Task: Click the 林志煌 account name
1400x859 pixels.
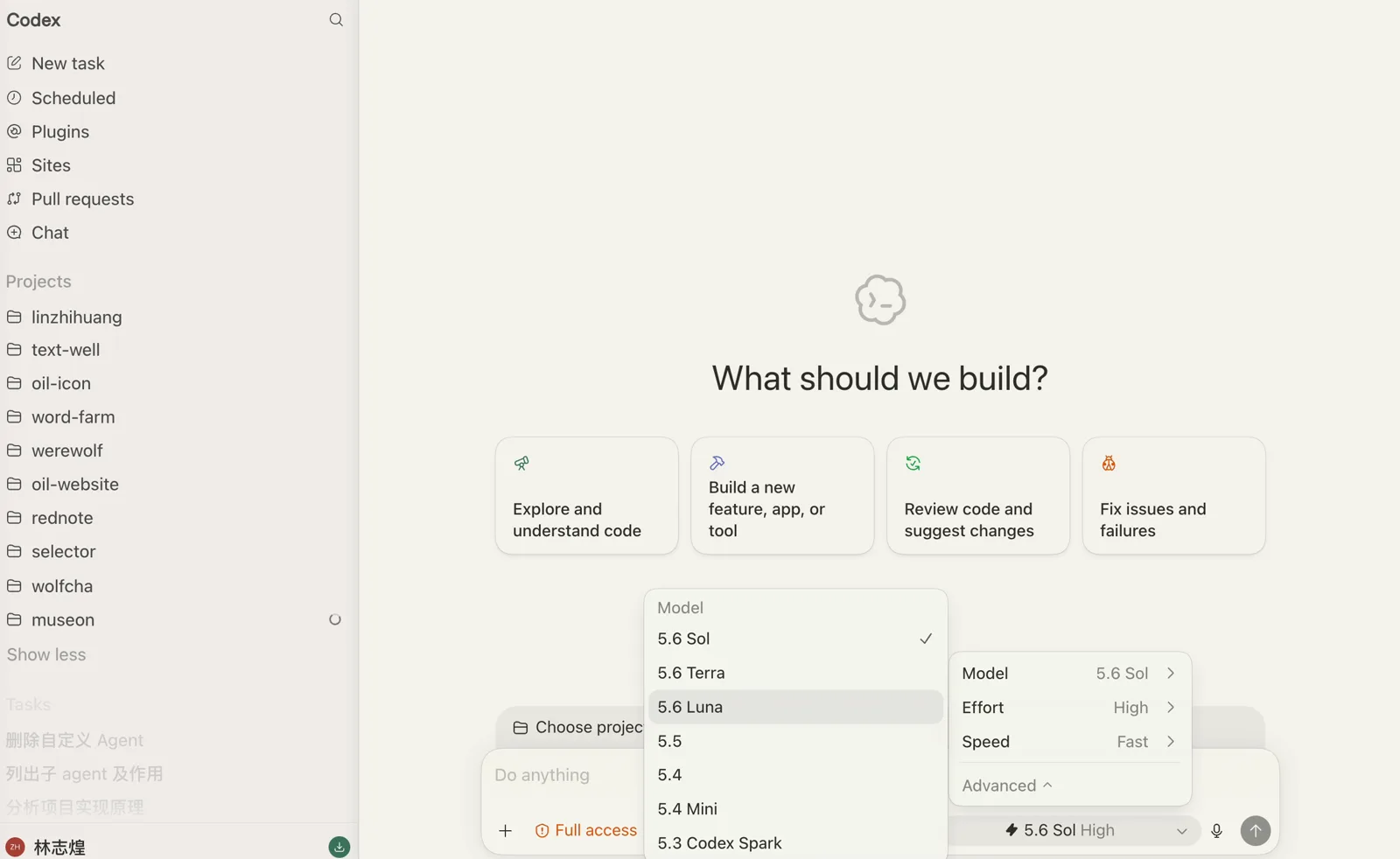Action: 59,847
